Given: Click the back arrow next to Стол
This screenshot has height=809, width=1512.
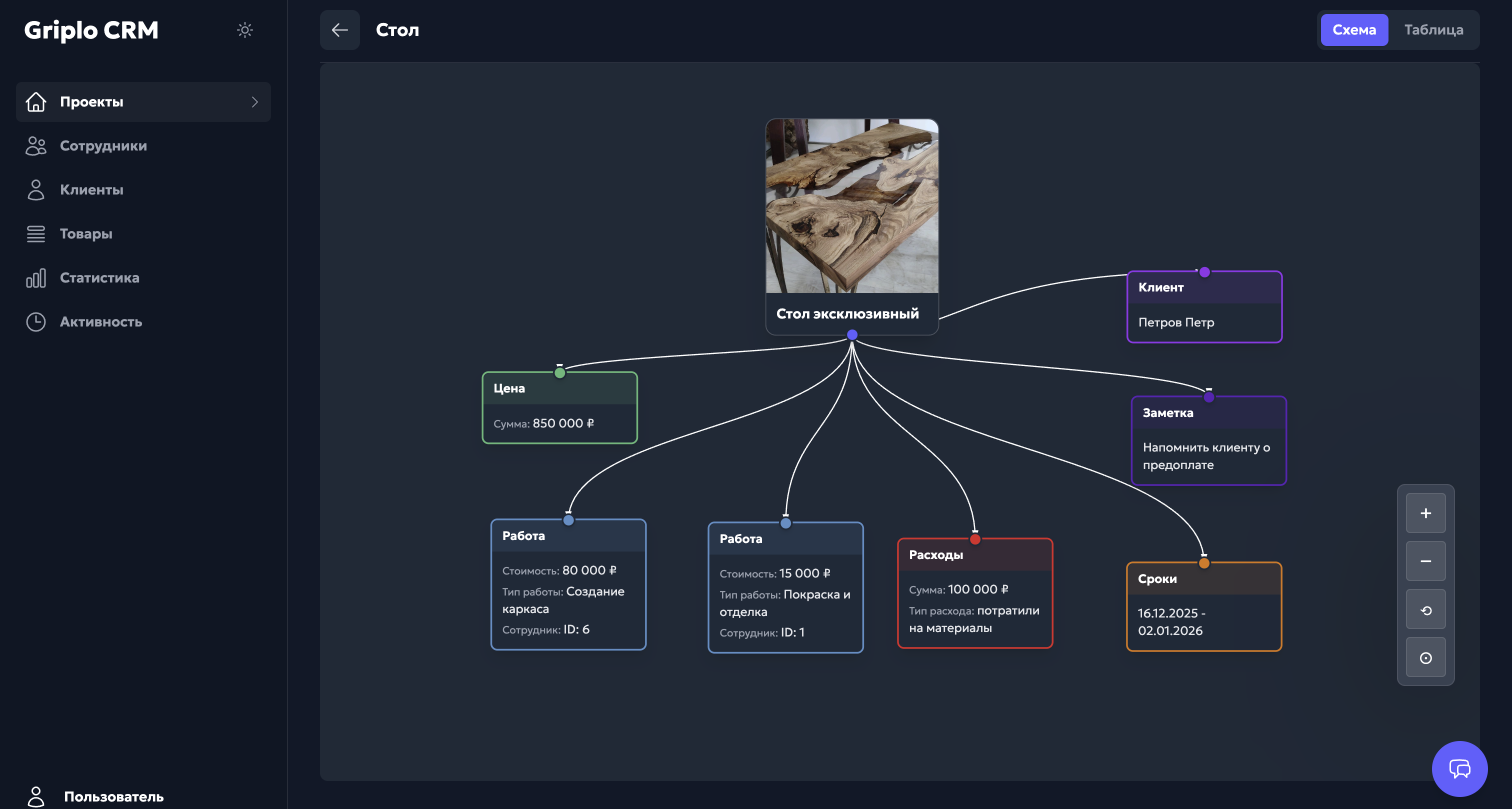Looking at the screenshot, I should (339, 29).
